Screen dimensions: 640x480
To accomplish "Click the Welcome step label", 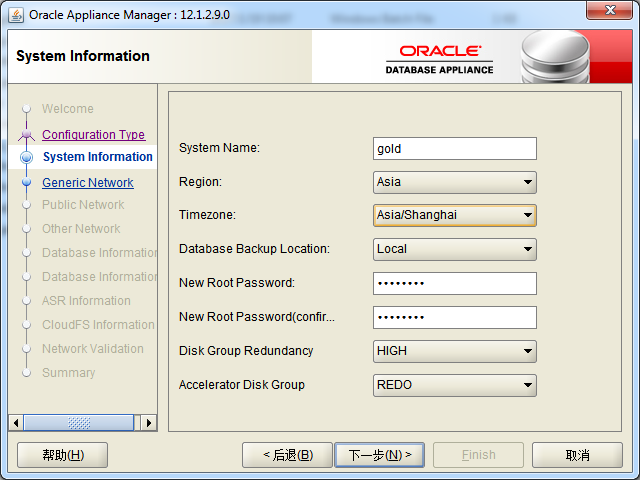I will point(68,109).
